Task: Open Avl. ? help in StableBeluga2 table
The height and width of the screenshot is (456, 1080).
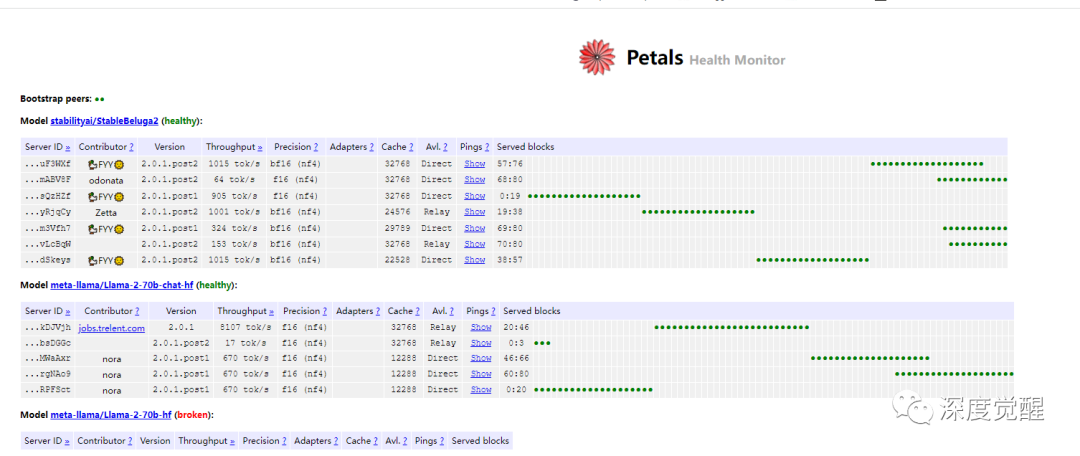Action: point(445,147)
